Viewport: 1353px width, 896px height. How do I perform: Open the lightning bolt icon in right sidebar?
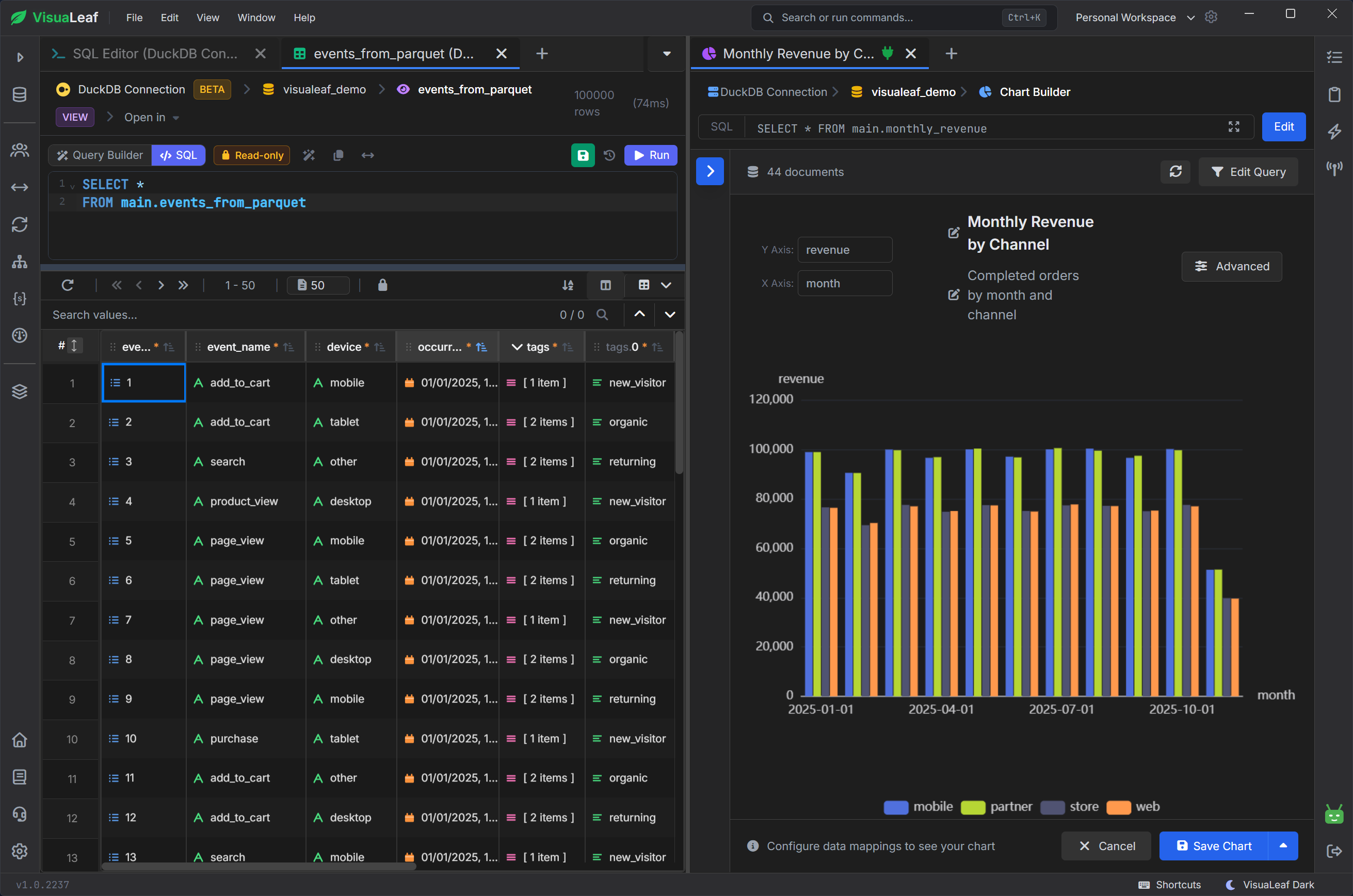click(x=1335, y=132)
